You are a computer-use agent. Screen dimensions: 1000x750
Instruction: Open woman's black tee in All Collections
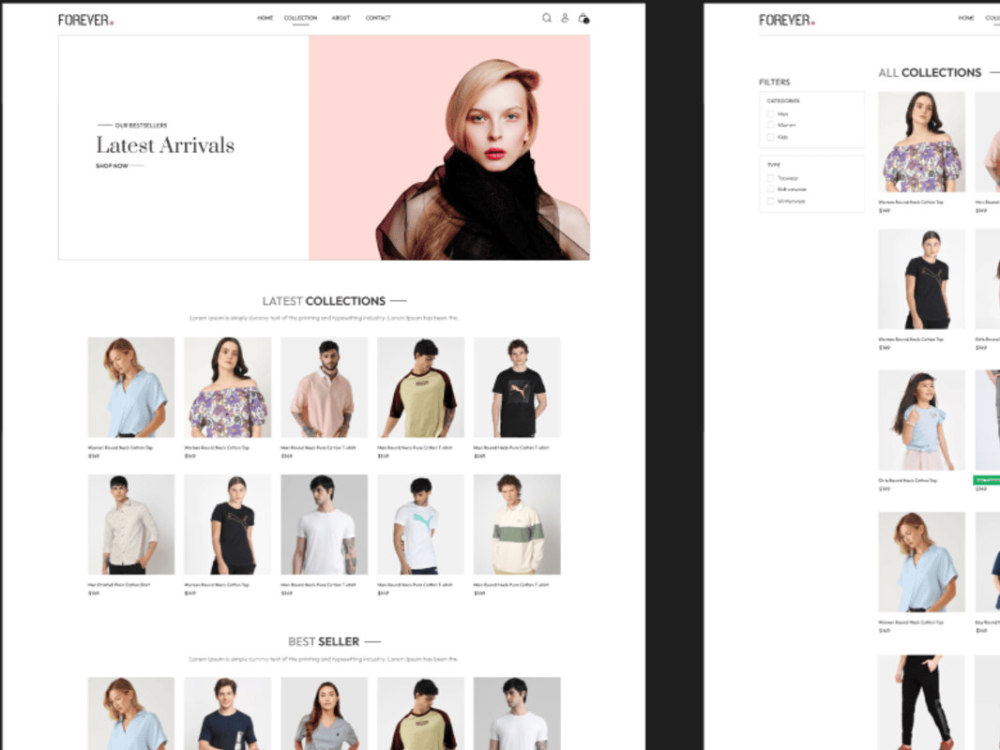pyautogui.click(x=922, y=279)
